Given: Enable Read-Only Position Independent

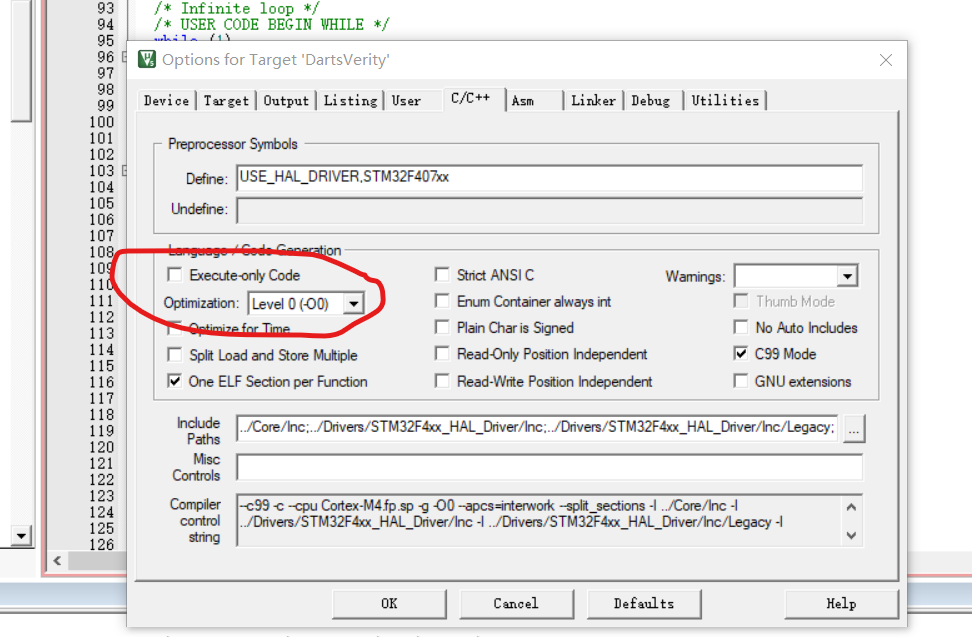Looking at the screenshot, I should coord(442,354).
